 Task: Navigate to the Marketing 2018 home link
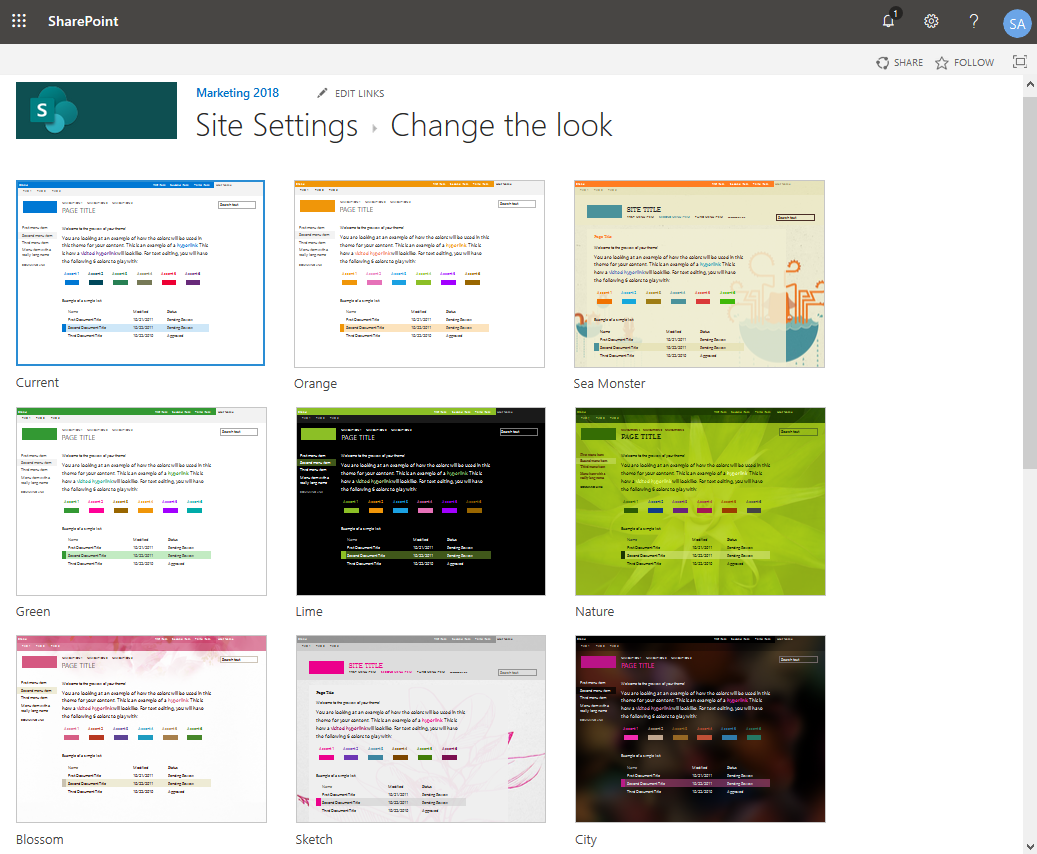click(x=237, y=92)
